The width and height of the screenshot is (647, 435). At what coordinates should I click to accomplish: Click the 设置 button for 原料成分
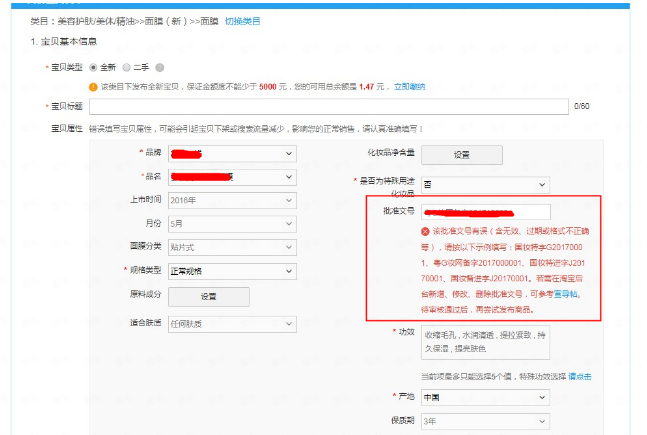[208, 296]
